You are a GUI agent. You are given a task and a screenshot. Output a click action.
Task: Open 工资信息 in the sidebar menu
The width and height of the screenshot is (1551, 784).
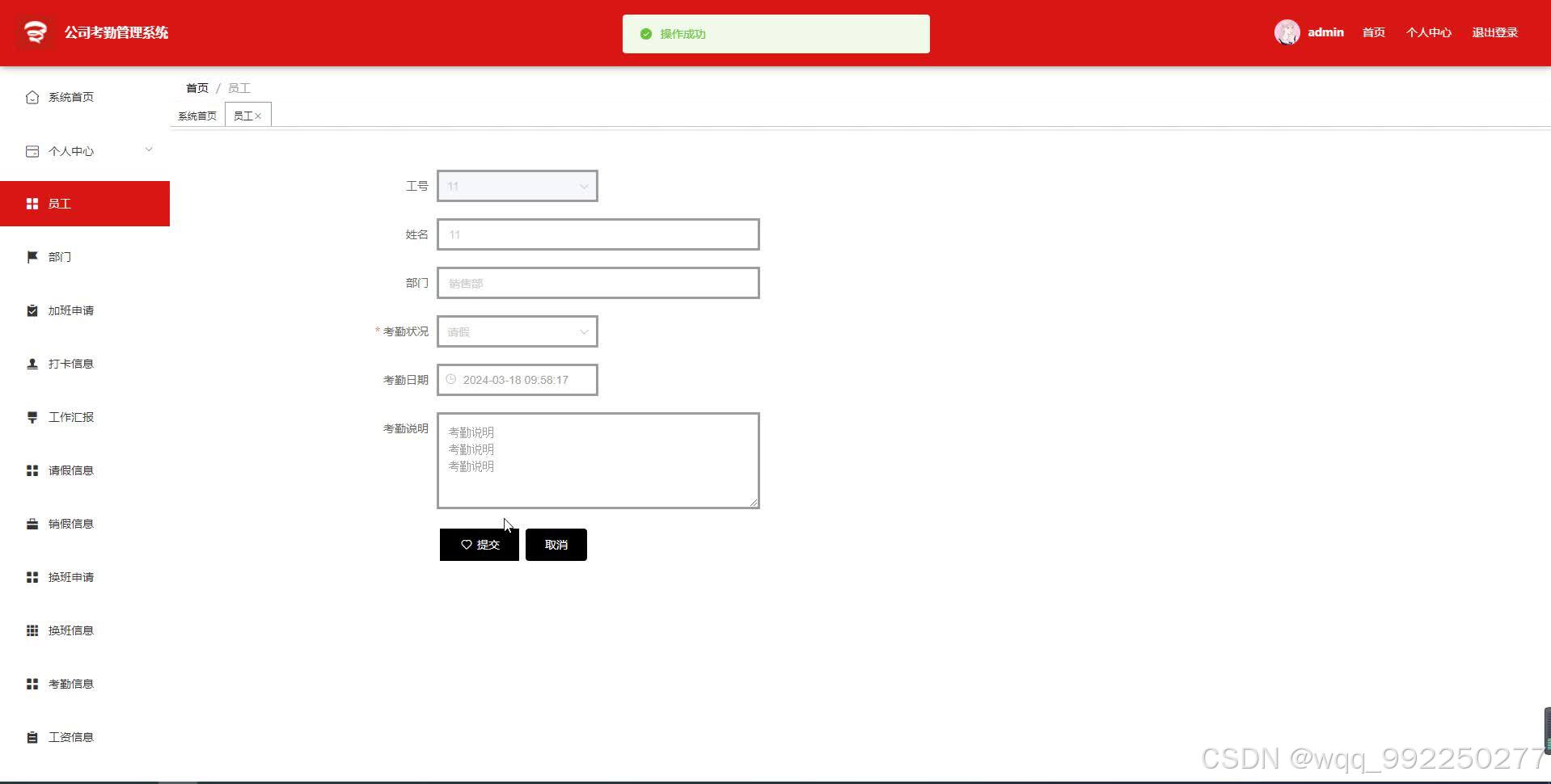[x=85, y=737]
